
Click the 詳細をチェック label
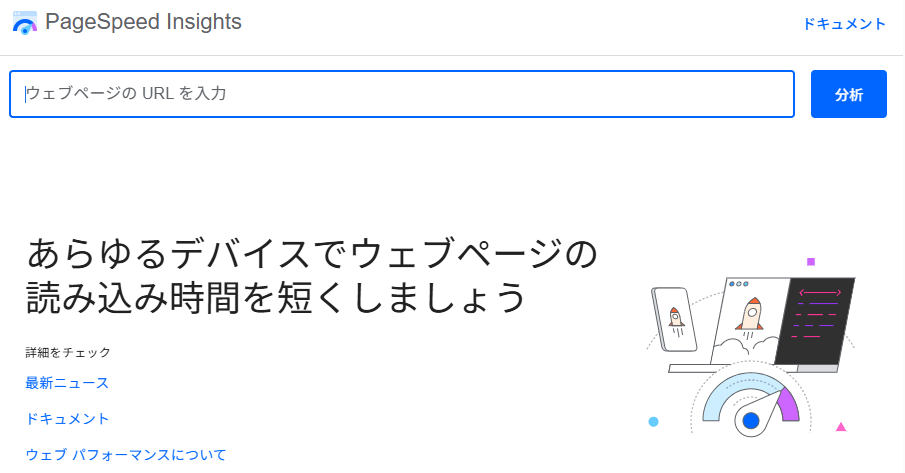point(68,353)
